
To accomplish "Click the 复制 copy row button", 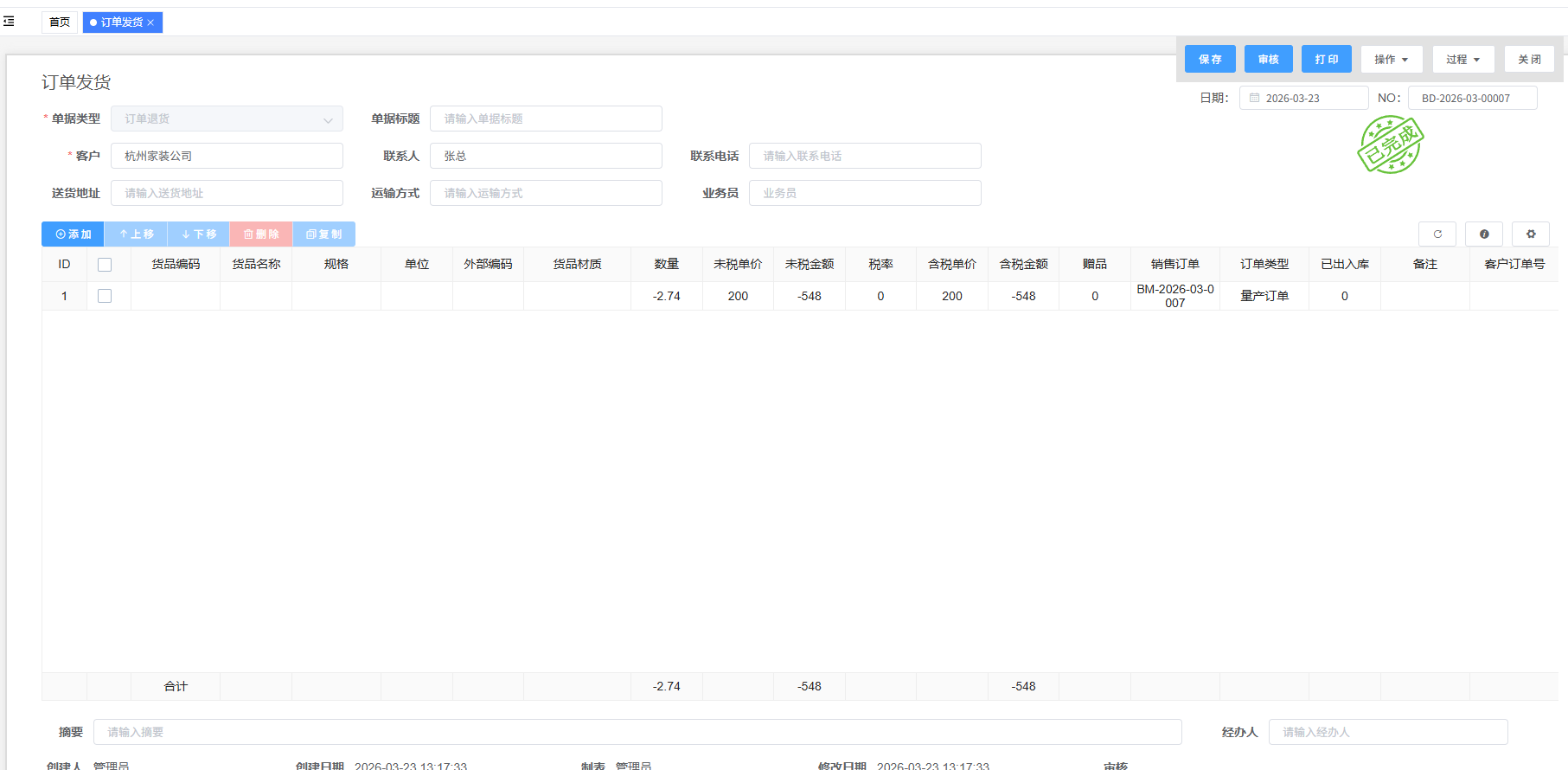I will (x=323, y=234).
